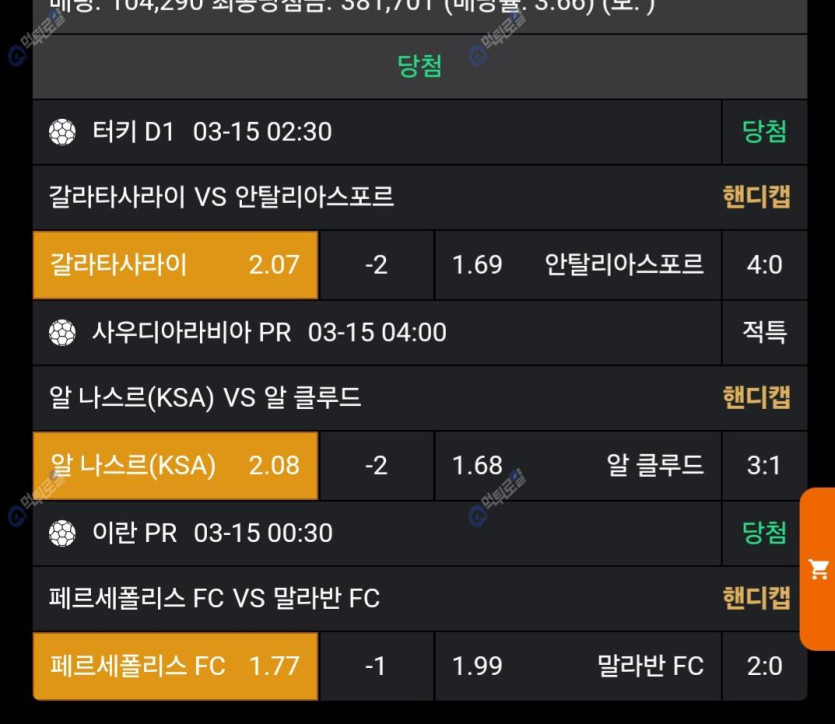Click the 4:0 score result cell
Screen dimensions: 835x724
coord(764,265)
